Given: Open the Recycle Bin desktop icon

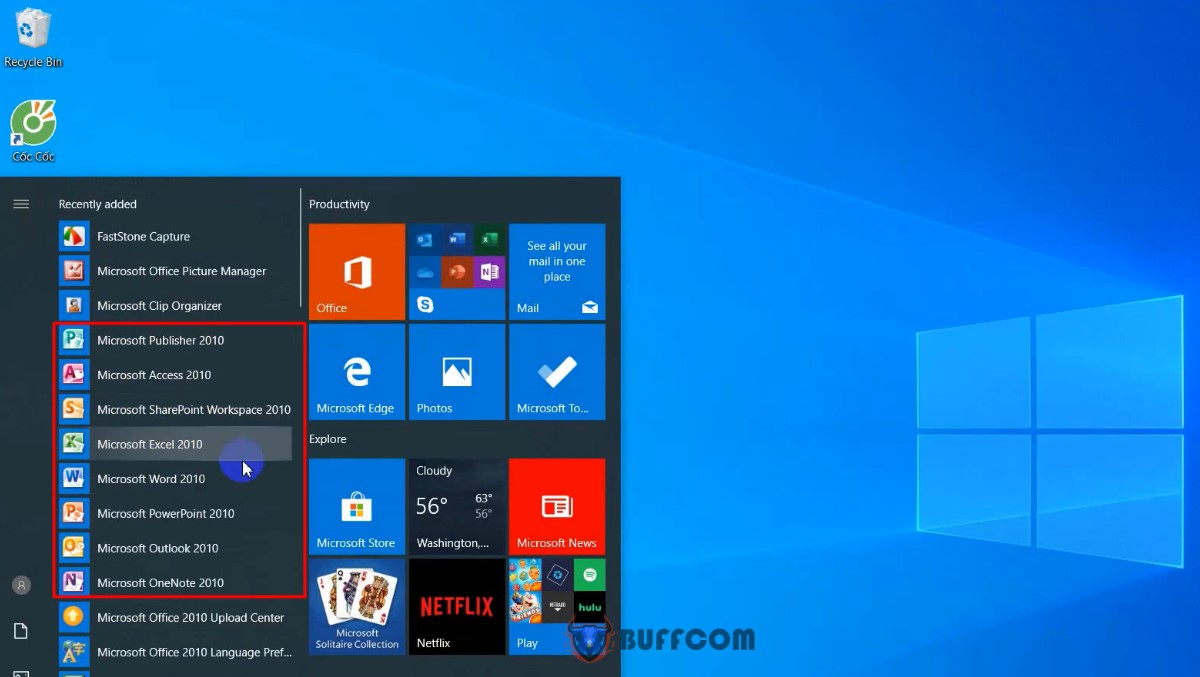Looking at the screenshot, I should (x=33, y=38).
